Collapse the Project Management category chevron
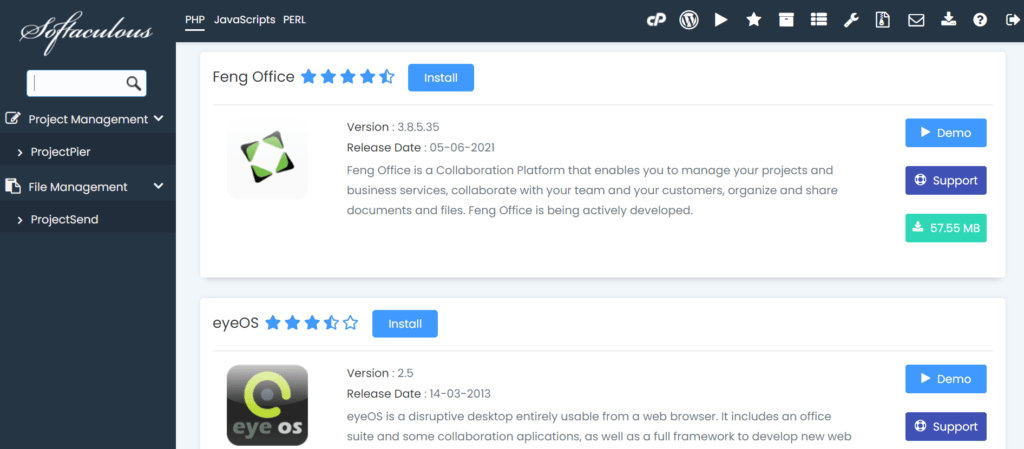Image resolution: width=1024 pixels, height=449 pixels. [158, 119]
